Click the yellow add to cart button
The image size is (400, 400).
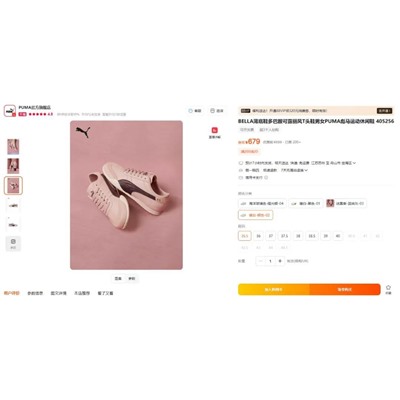pyautogui.click(x=274, y=289)
